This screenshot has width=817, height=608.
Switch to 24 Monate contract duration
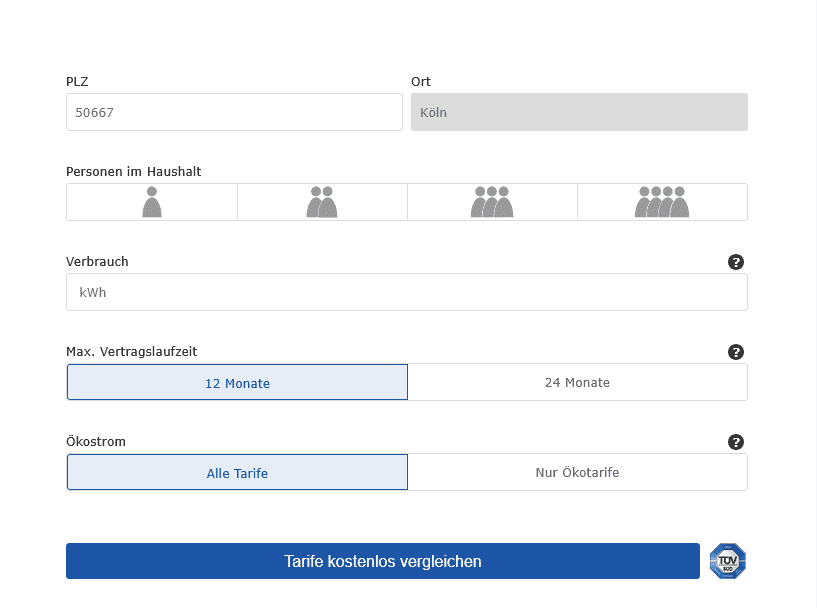coord(577,383)
